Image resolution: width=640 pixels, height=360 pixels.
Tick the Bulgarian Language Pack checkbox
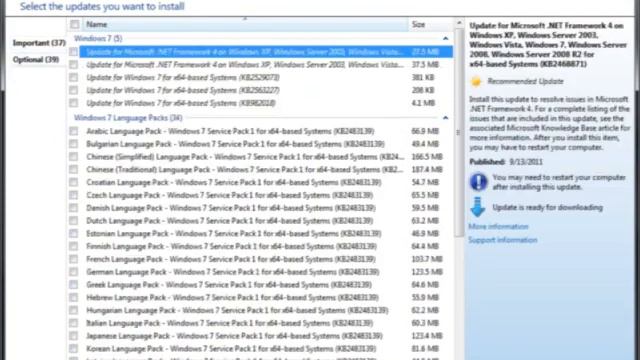tap(73, 144)
